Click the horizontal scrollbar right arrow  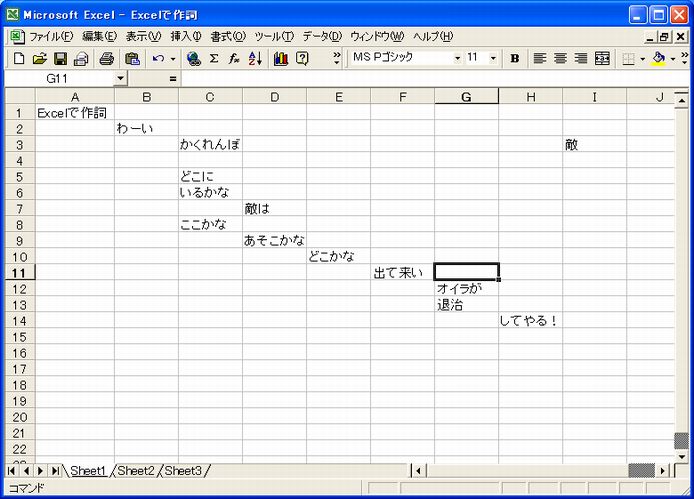pos(663,471)
